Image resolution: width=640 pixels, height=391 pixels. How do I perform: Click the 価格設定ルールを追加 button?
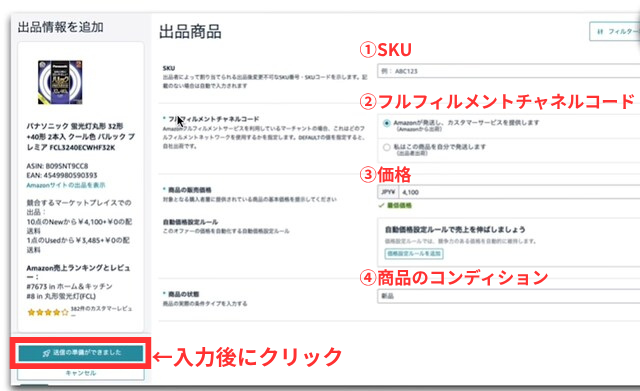(414, 253)
